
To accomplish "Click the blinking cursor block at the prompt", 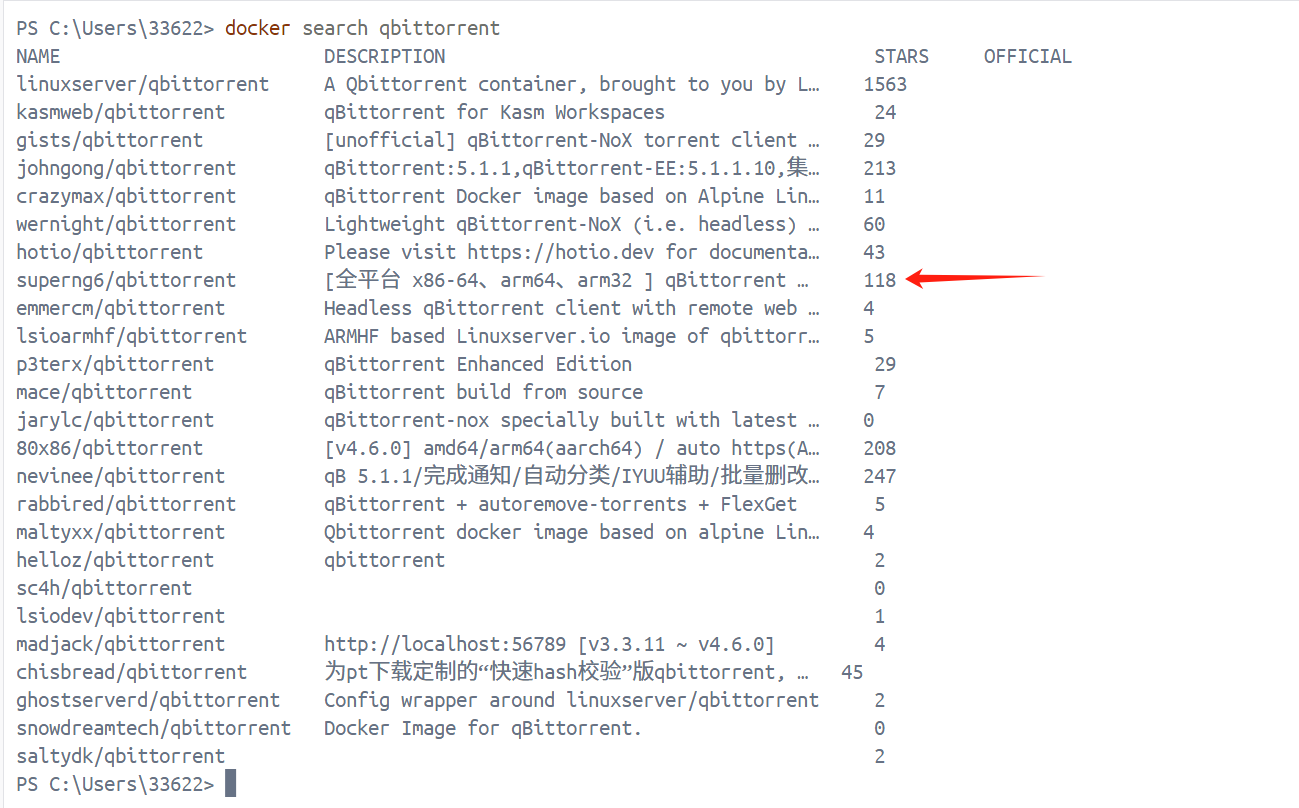I will coord(231,784).
